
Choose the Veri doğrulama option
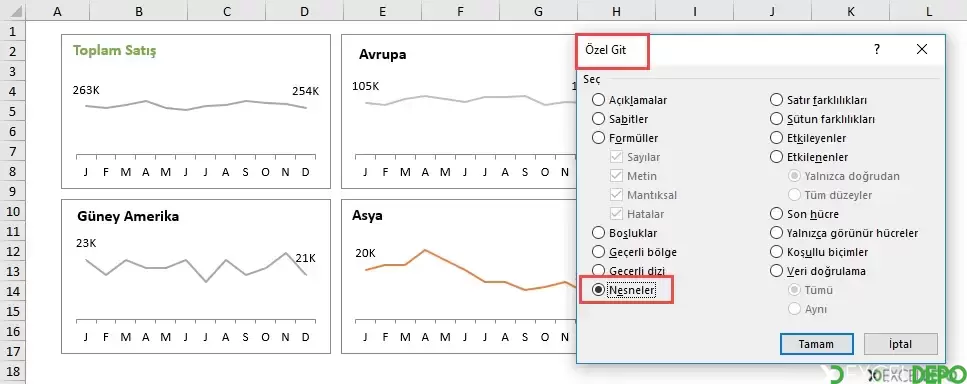[818, 271]
